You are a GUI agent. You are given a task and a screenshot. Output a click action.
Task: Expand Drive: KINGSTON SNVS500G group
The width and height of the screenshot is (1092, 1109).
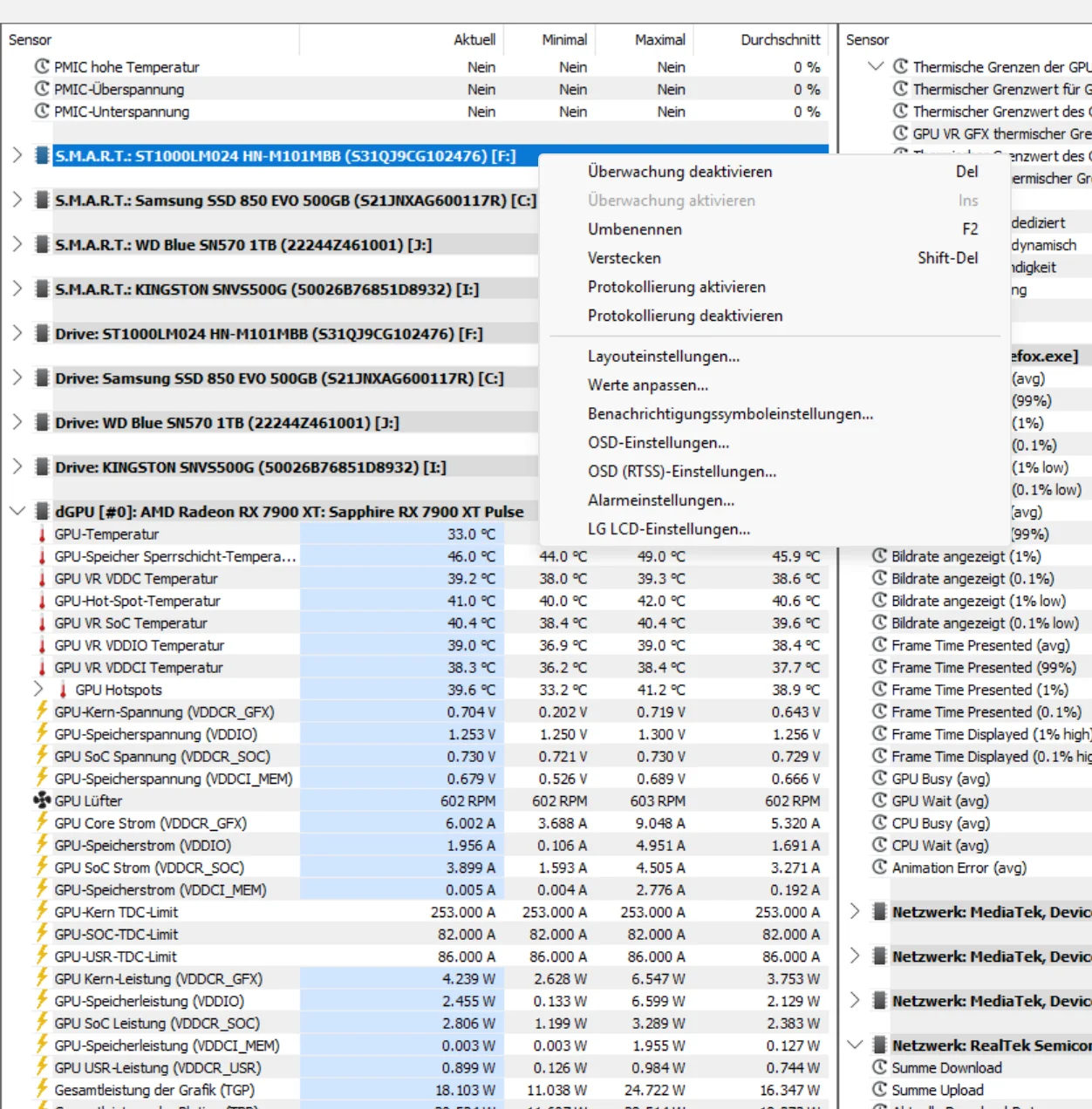pos(17,466)
